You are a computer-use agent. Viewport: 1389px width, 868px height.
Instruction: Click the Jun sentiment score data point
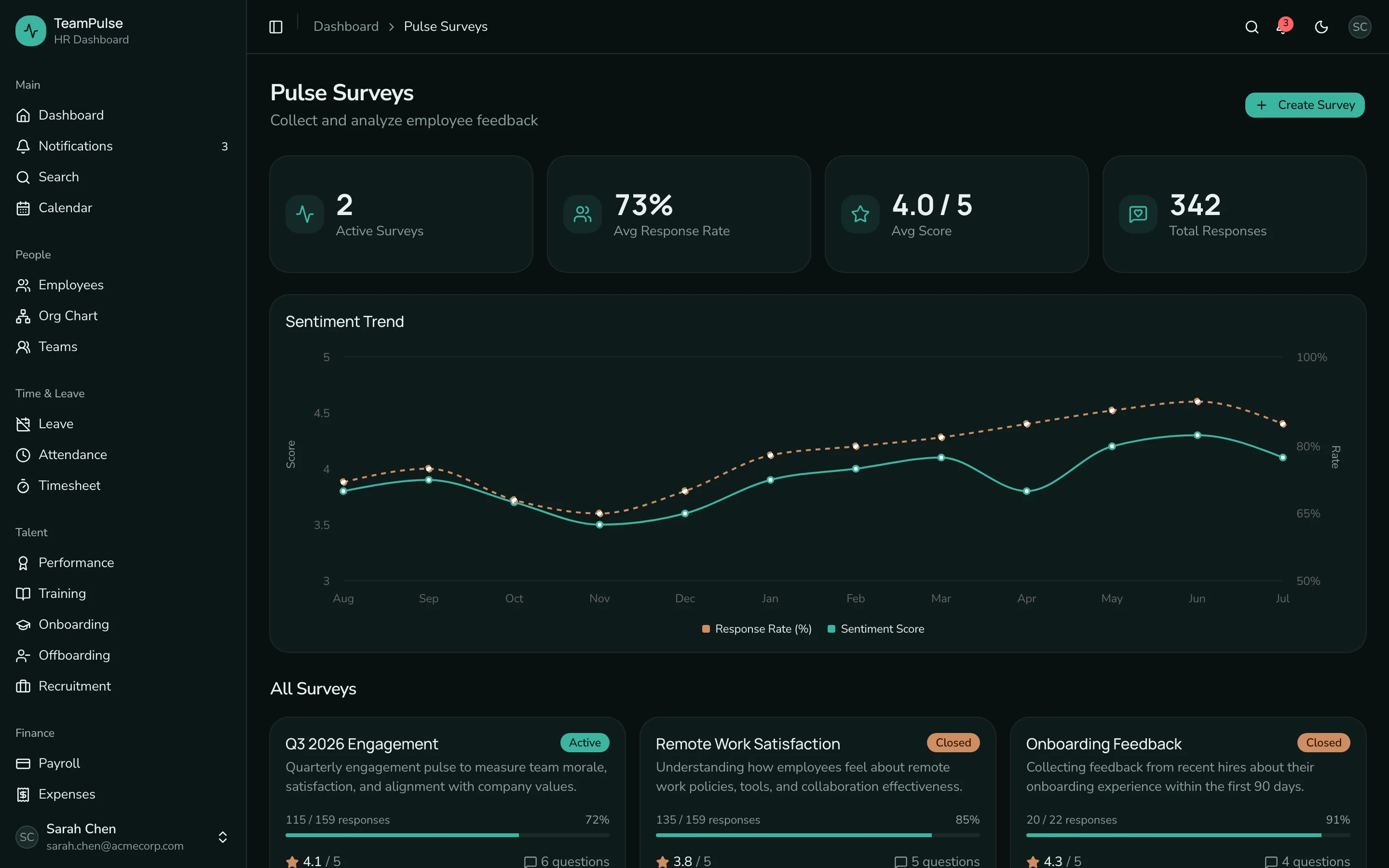(x=1198, y=435)
